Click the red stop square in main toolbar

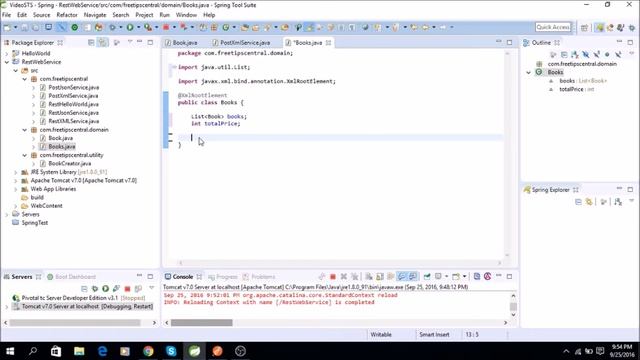[166, 27]
